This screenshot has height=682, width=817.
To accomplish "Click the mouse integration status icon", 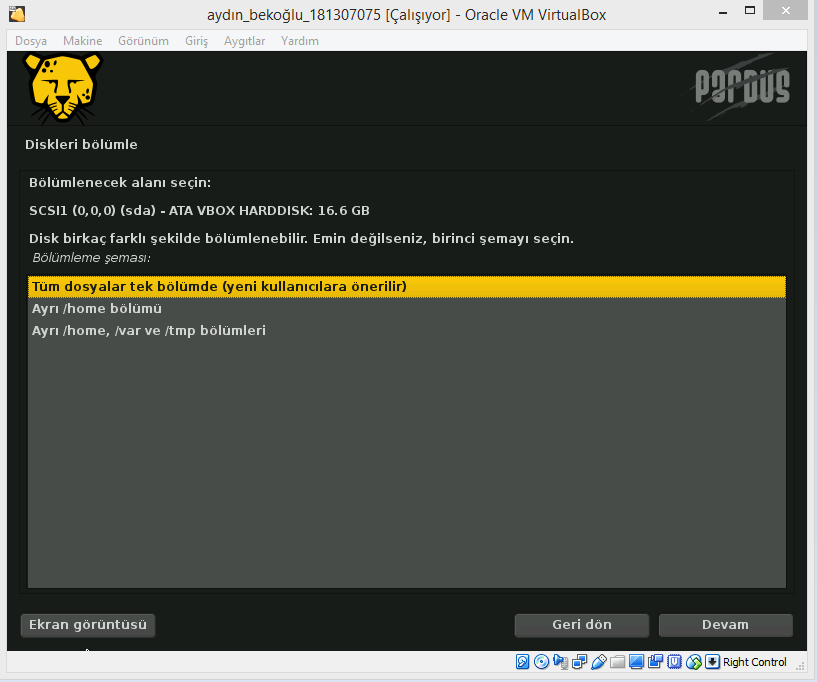I will (x=694, y=662).
